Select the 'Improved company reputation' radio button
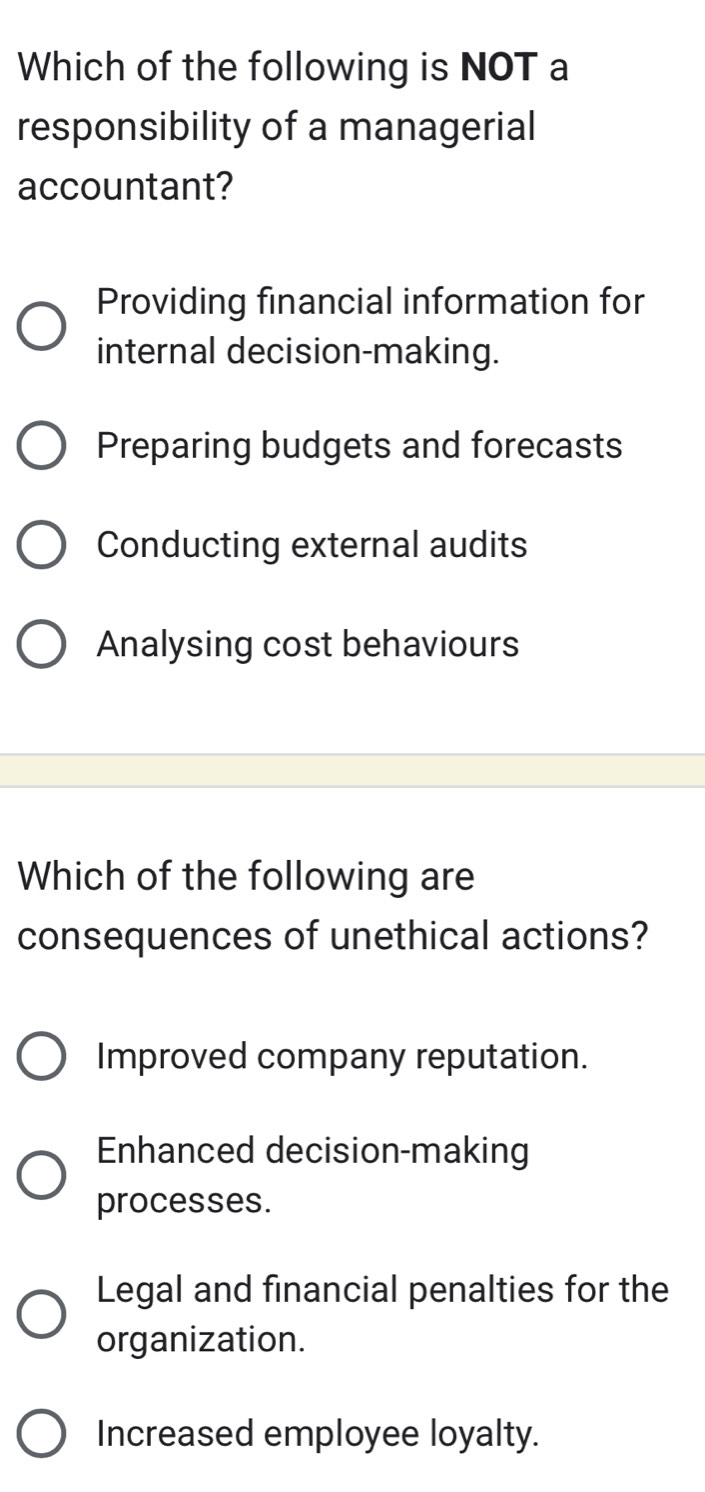 tap(42, 1057)
